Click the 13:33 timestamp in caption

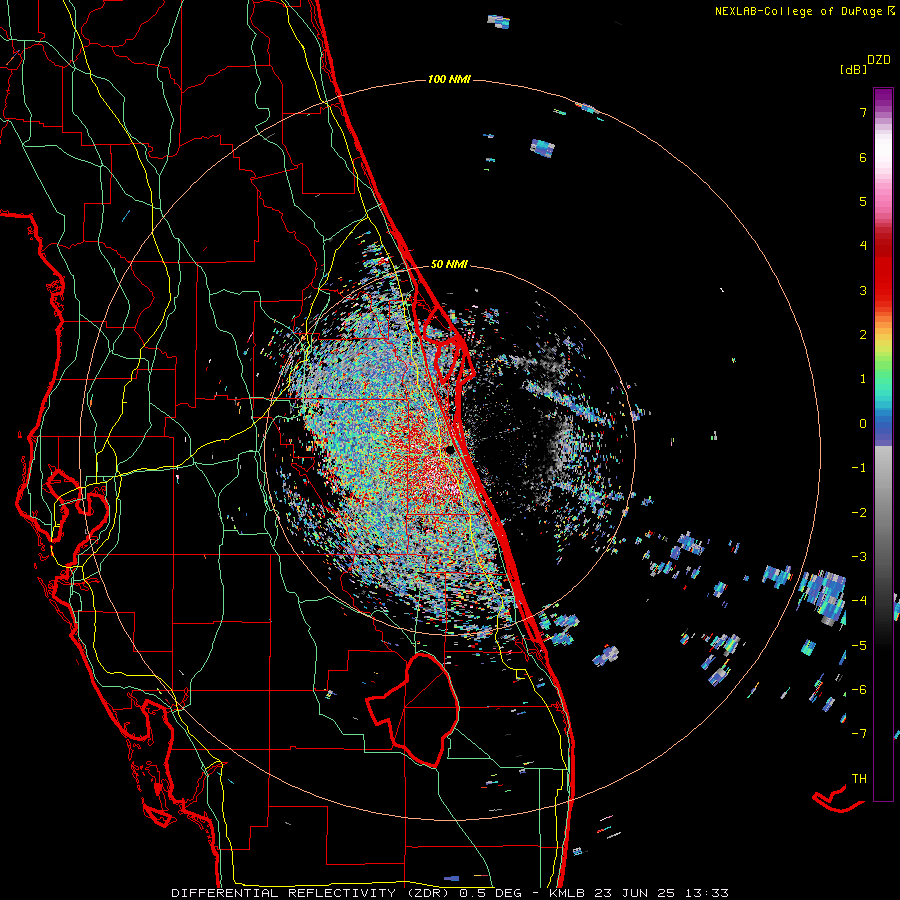point(707,893)
